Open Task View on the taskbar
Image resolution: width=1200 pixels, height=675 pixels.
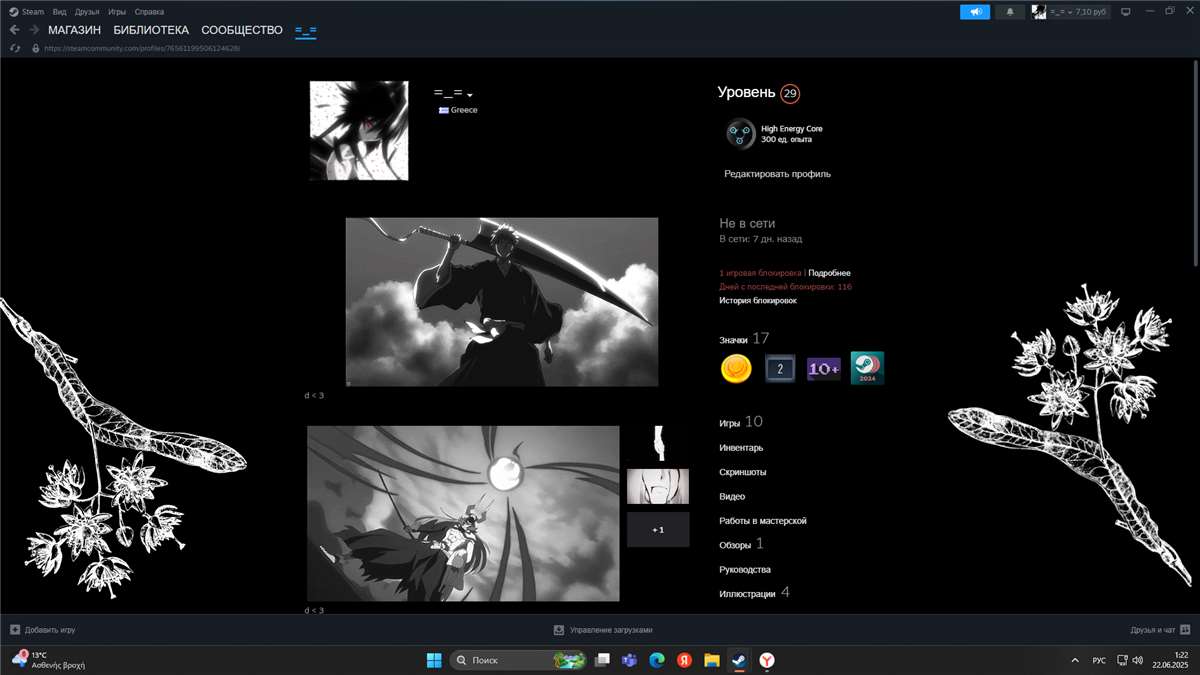602,660
